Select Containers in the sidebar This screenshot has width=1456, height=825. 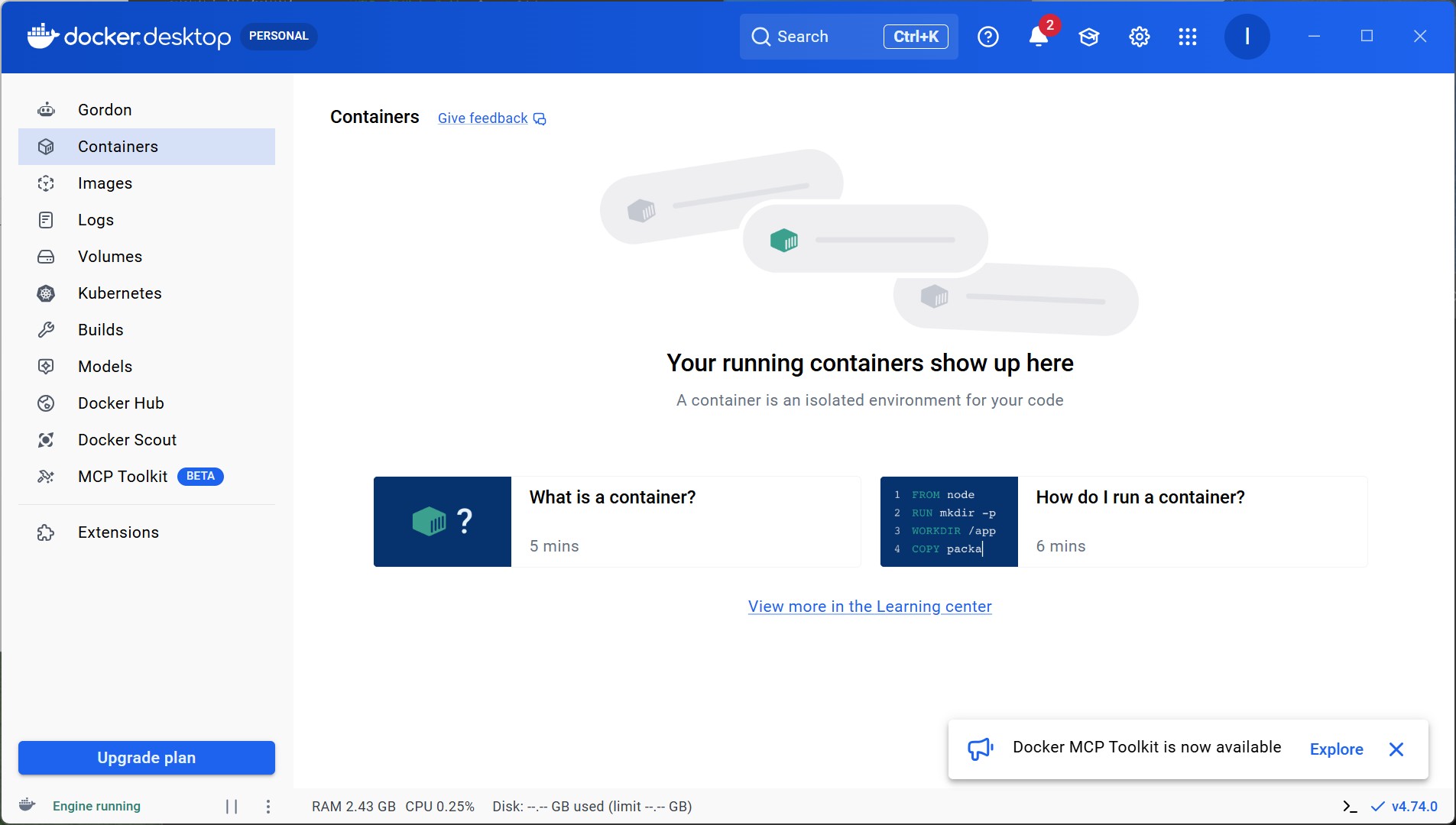[147, 147]
